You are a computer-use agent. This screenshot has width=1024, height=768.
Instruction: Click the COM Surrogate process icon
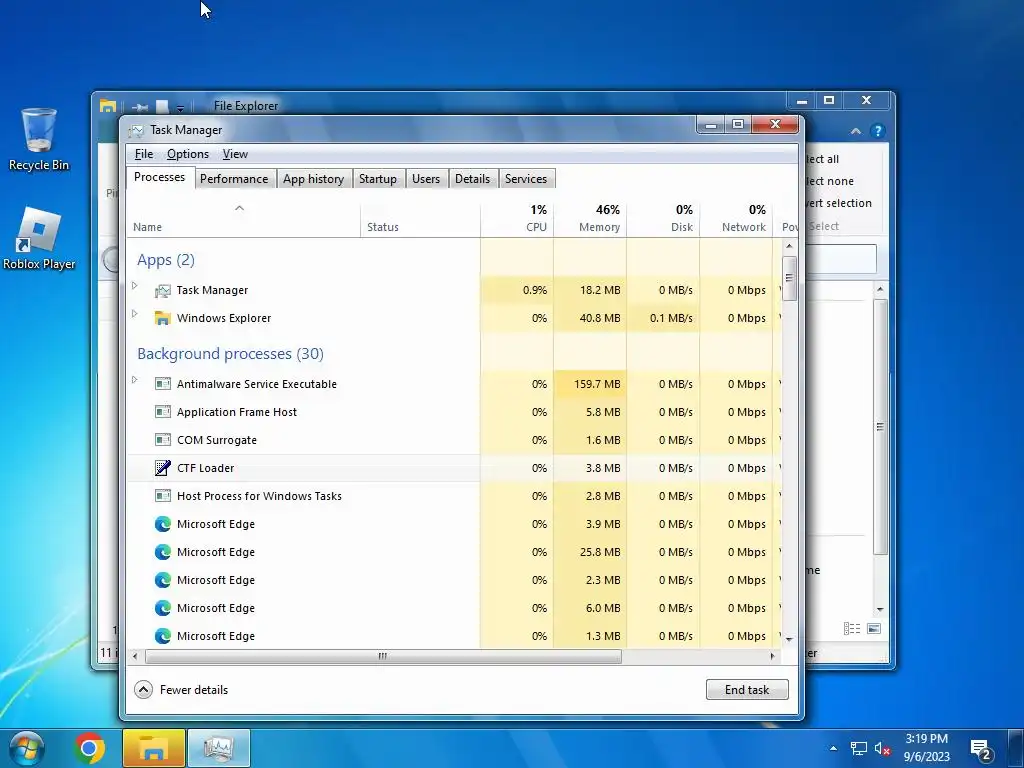click(x=163, y=440)
